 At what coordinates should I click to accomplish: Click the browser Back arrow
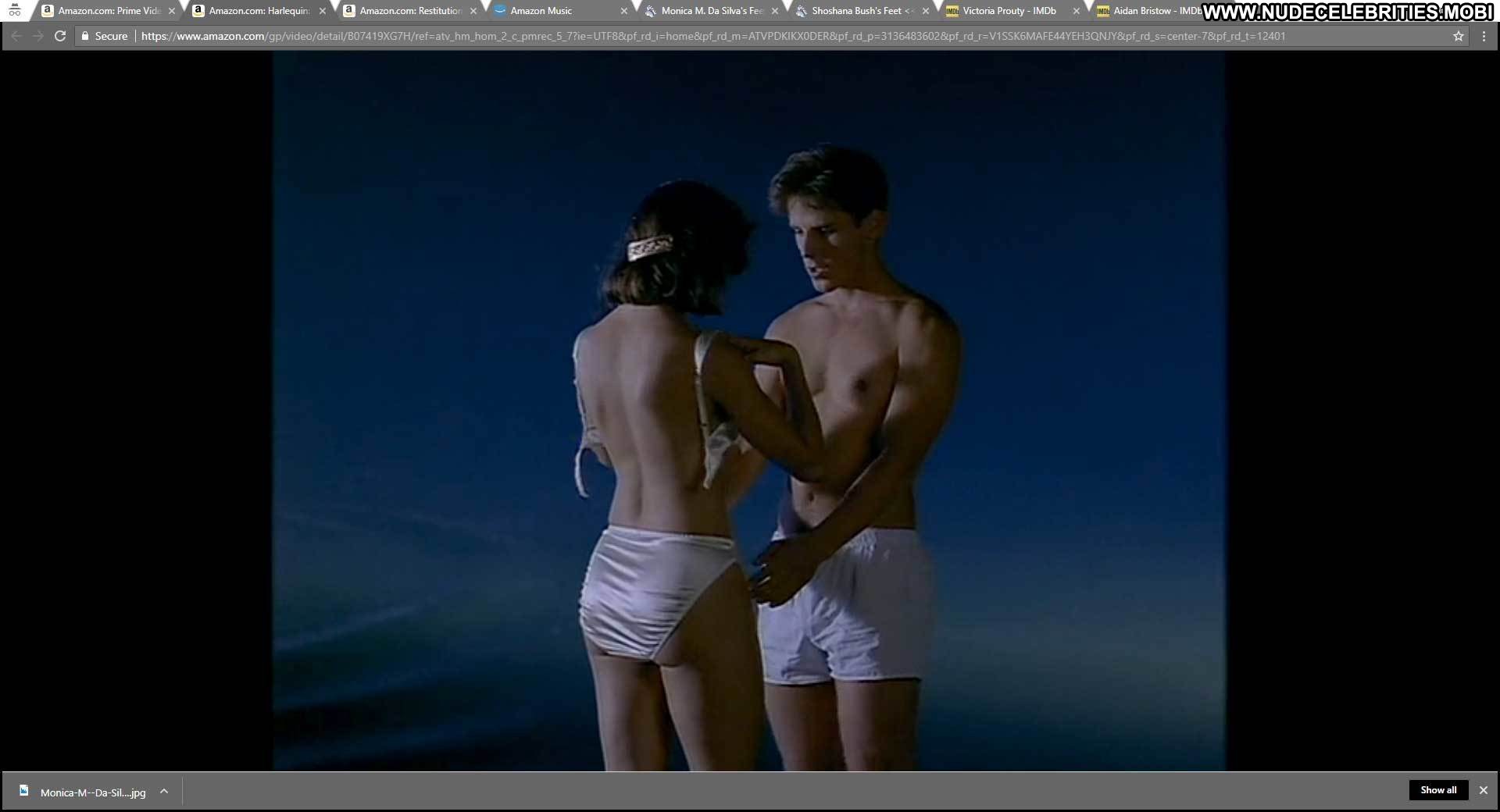coord(16,36)
